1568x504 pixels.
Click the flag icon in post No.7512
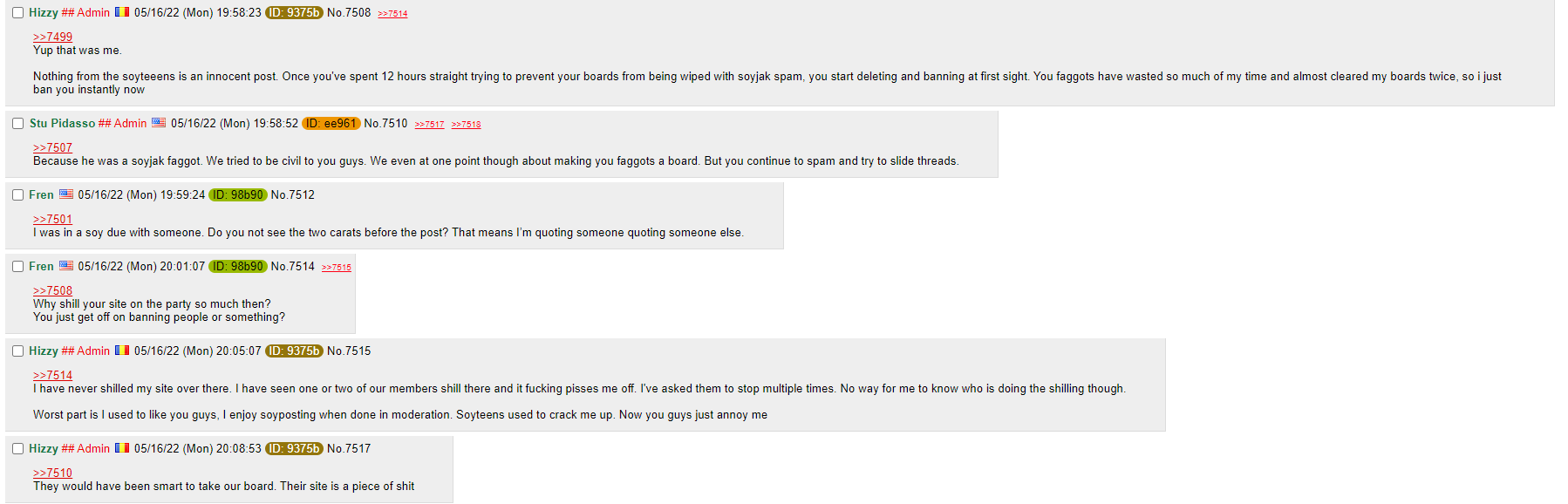[66, 194]
